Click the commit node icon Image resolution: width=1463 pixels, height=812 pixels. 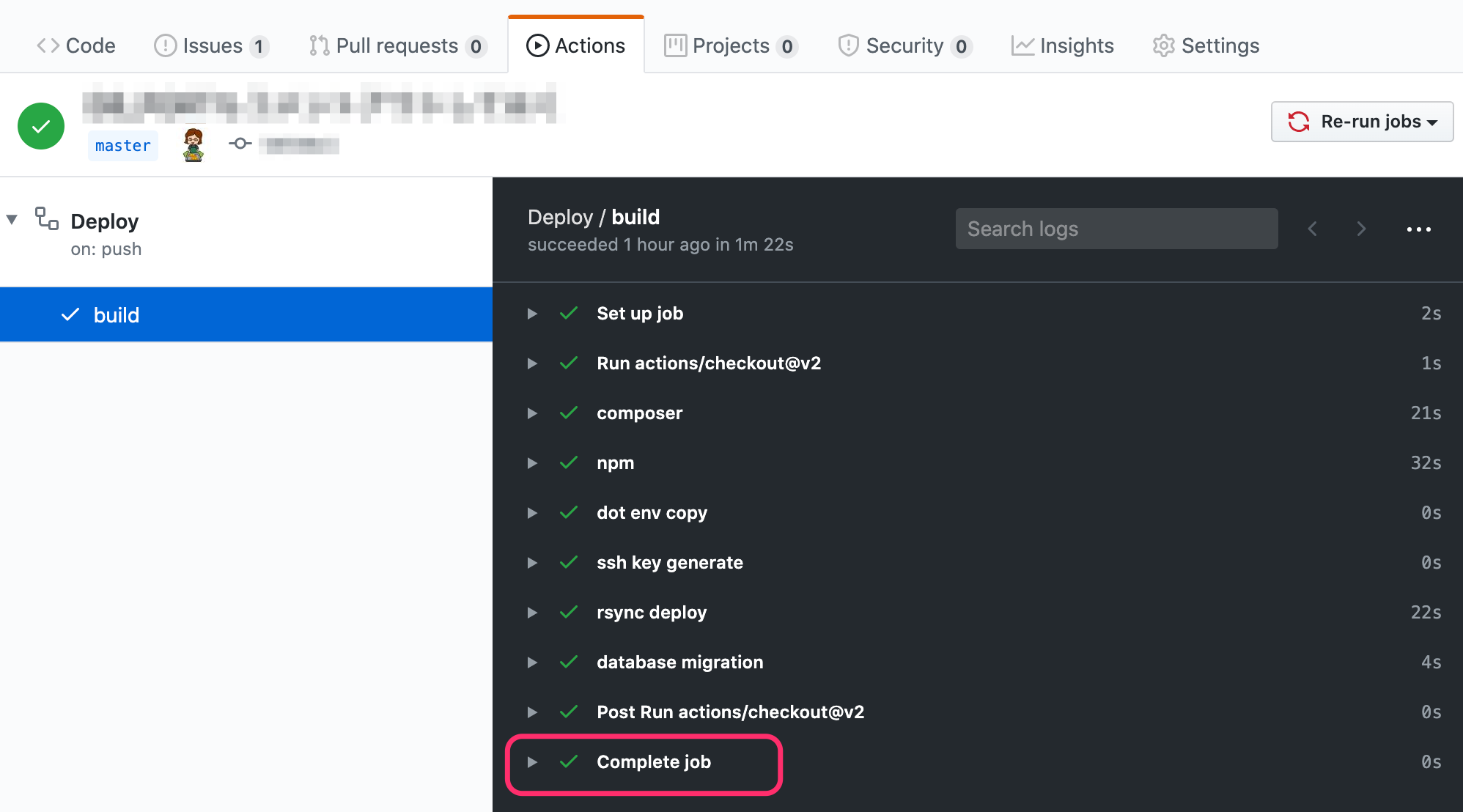pyautogui.click(x=240, y=144)
